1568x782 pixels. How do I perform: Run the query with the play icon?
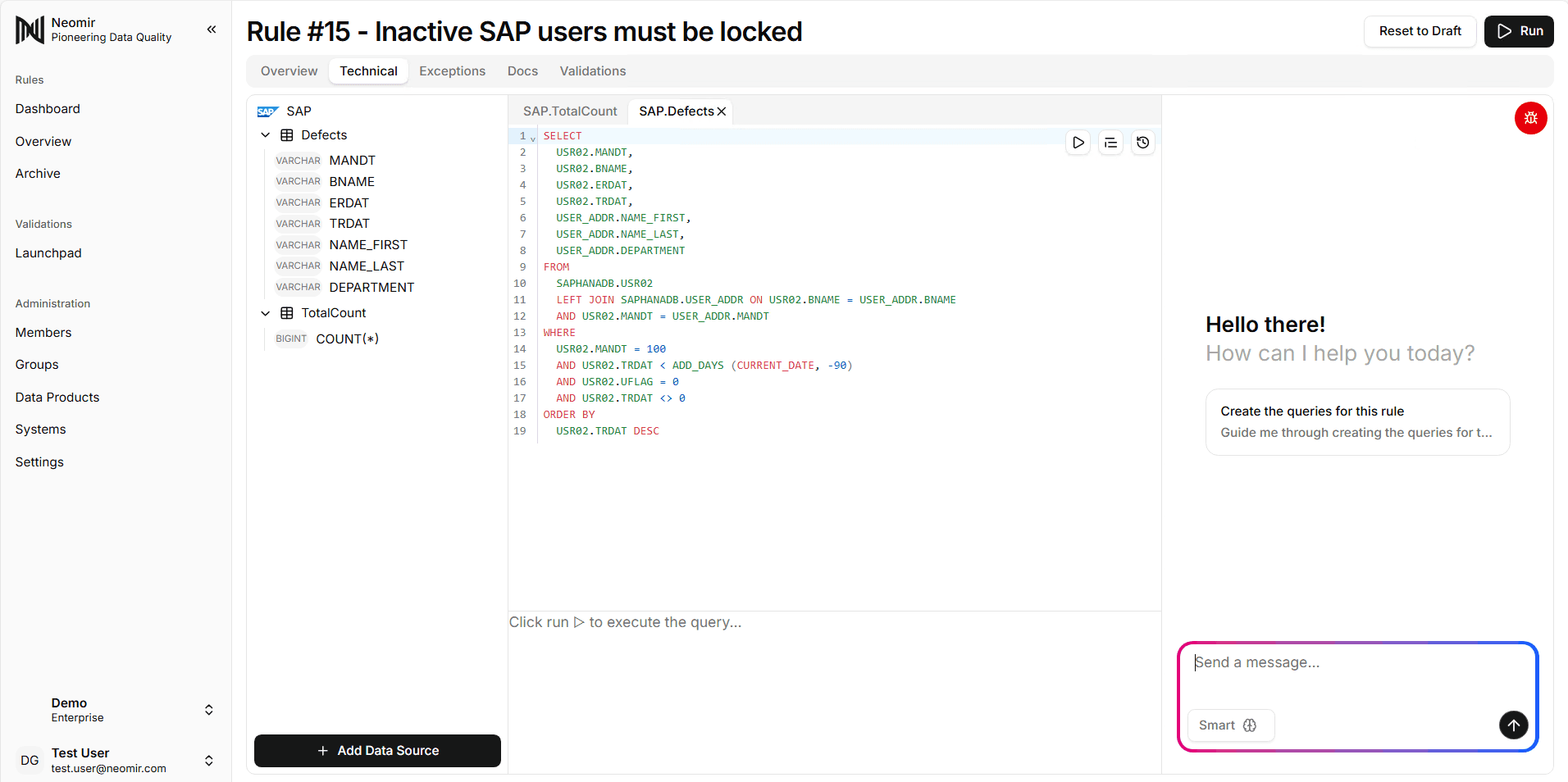coord(1078,142)
